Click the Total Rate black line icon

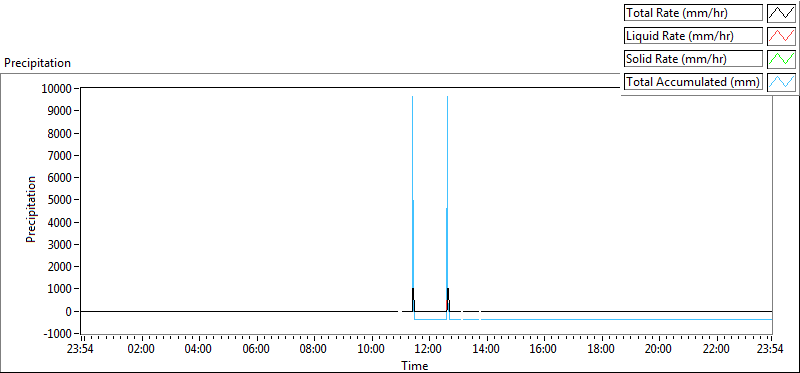tap(781, 13)
